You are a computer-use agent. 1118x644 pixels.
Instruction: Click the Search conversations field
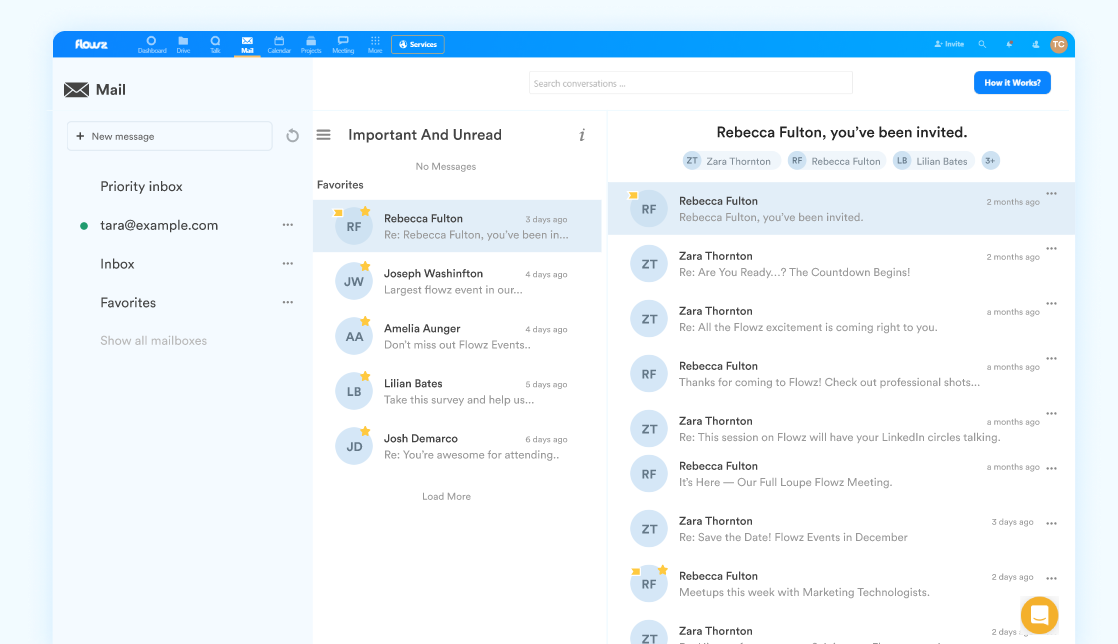[690, 83]
